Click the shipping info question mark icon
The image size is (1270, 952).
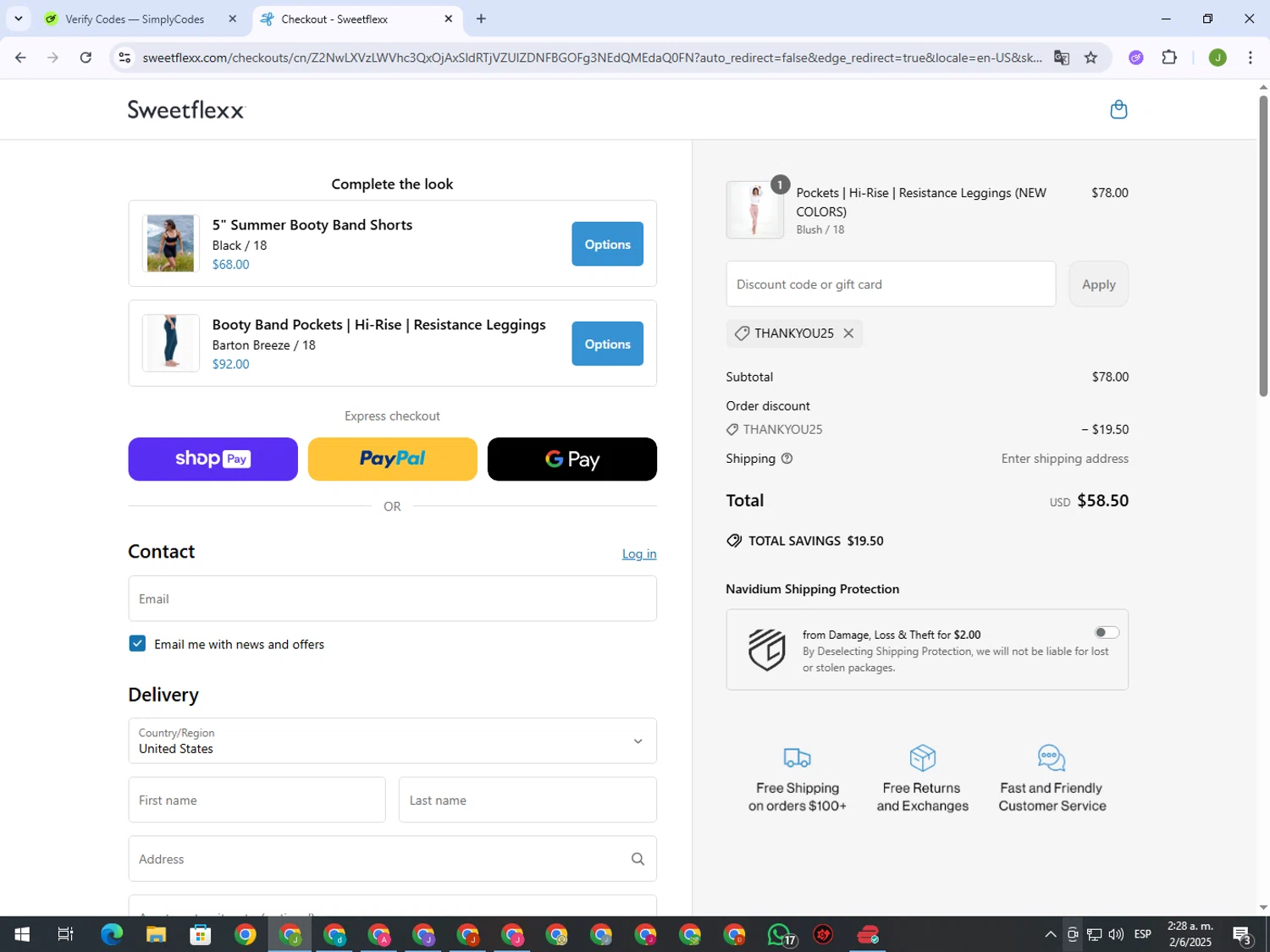[x=787, y=459]
